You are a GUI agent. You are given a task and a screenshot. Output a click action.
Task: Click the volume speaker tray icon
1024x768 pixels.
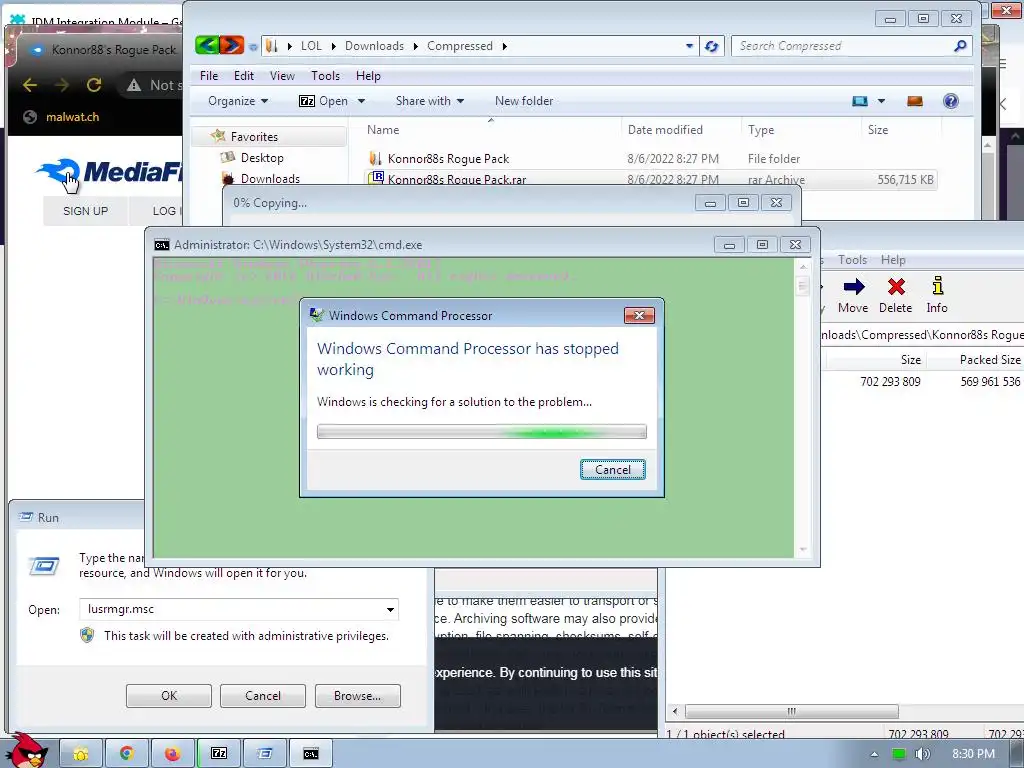point(922,754)
